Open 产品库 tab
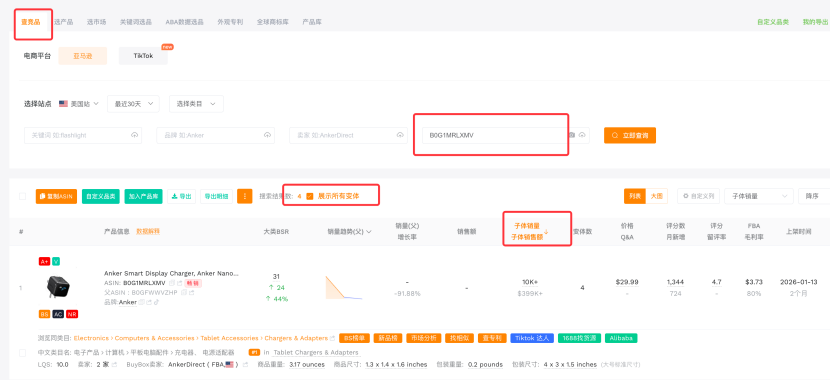This screenshot has height=380, width=830. click(312, 22)
